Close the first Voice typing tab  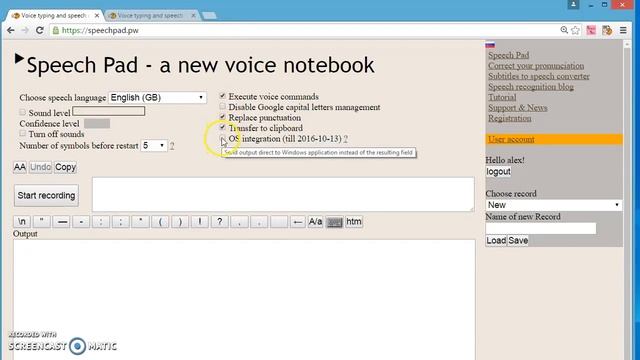(97, 16)
